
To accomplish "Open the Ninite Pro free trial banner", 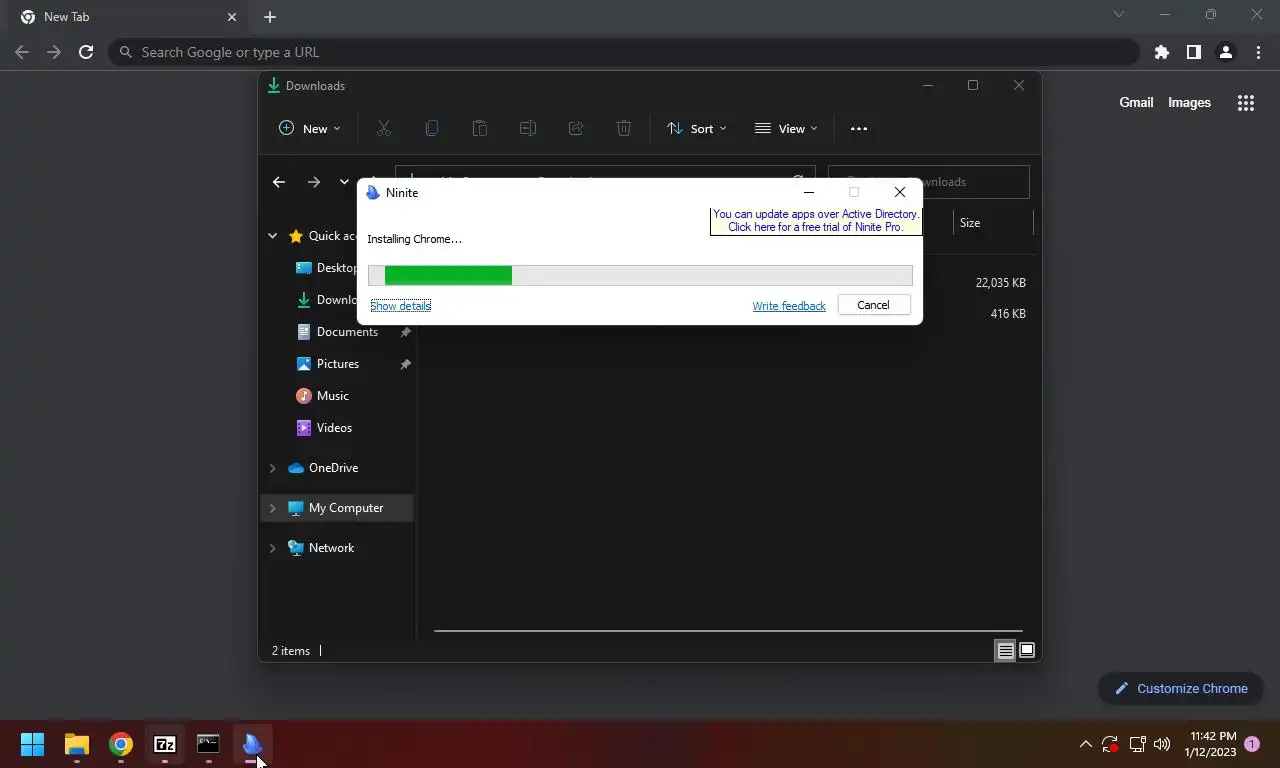I will pos(815,220).
